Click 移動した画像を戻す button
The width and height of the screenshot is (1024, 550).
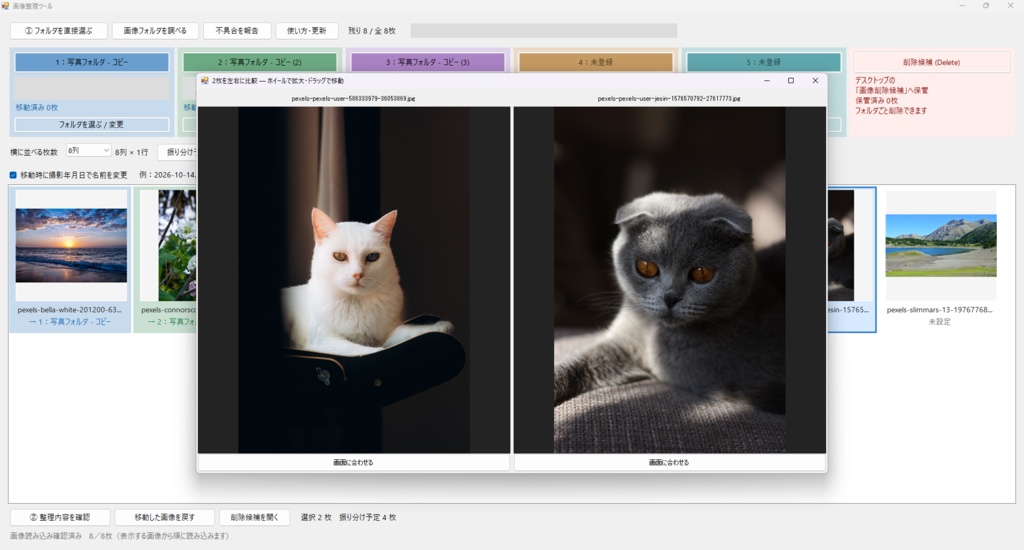165,517
